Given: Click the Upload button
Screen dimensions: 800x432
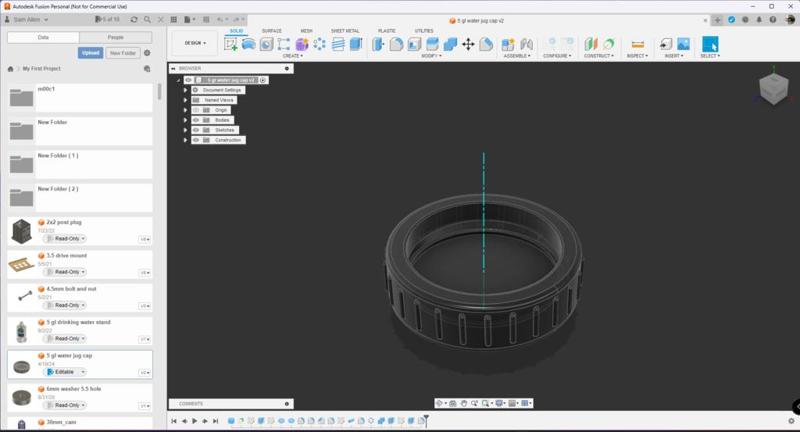Looking at the screenshot, I should [90, 53].
